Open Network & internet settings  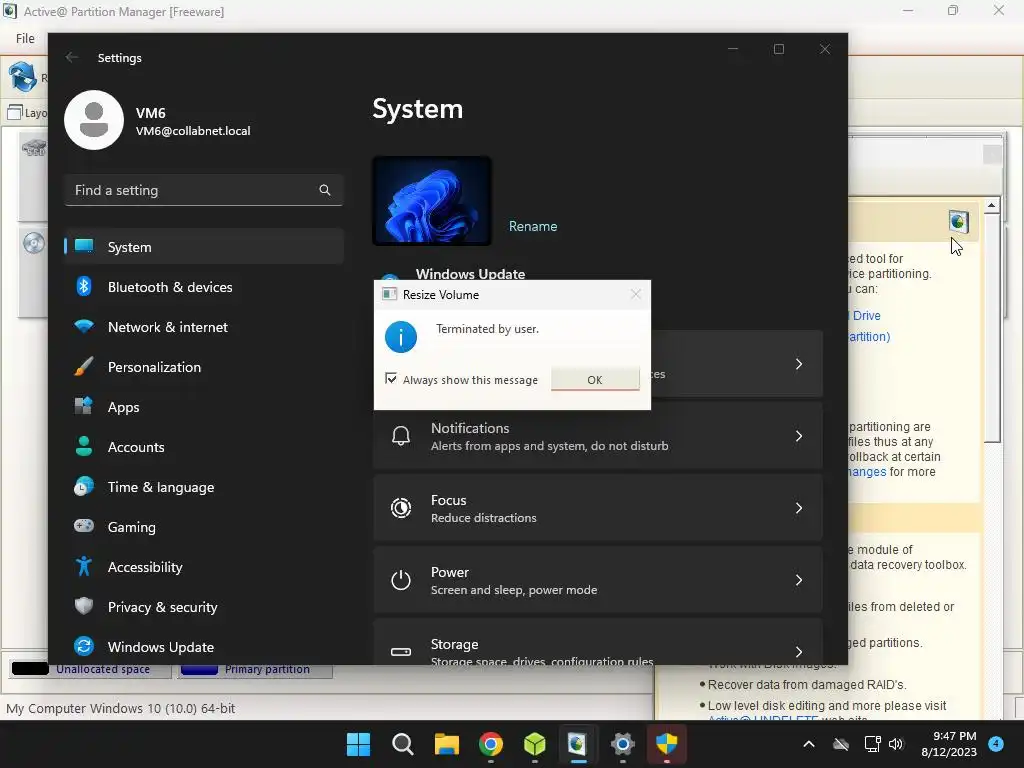204,327
